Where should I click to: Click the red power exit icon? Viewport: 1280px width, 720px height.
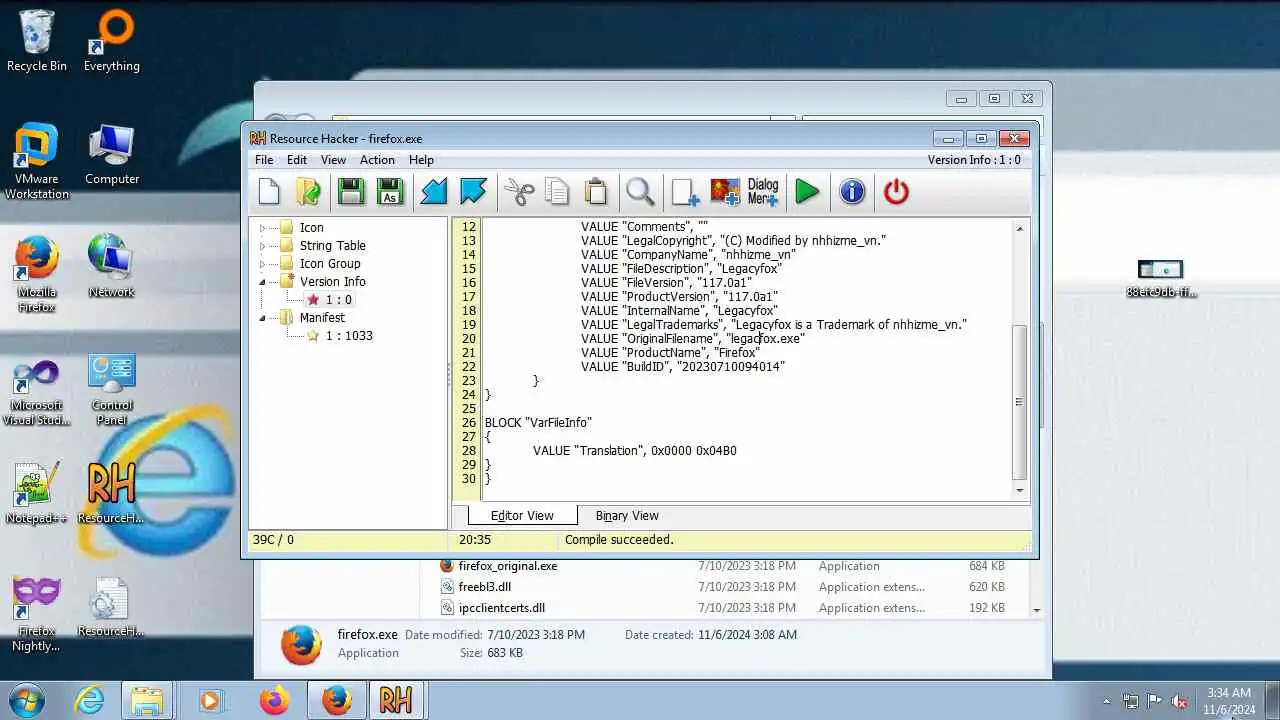click(896, 191)
